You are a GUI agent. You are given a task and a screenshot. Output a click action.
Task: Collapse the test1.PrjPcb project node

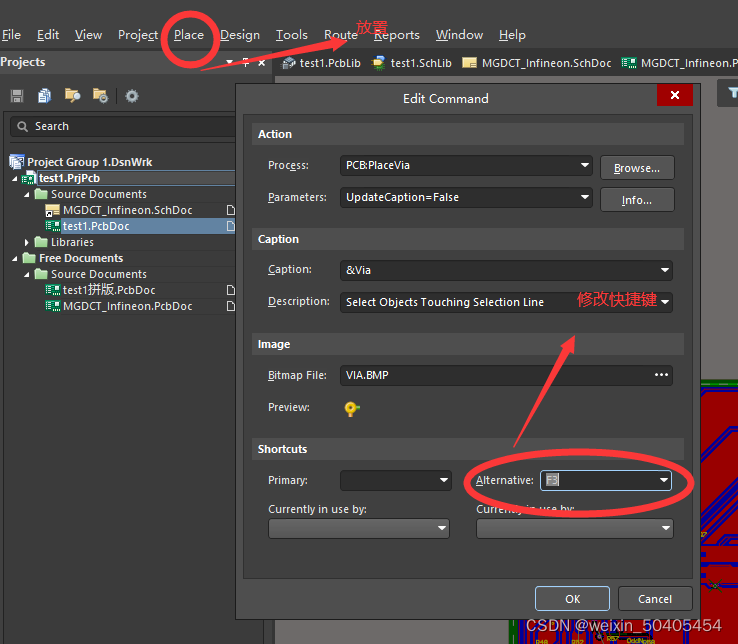[15, 179]
